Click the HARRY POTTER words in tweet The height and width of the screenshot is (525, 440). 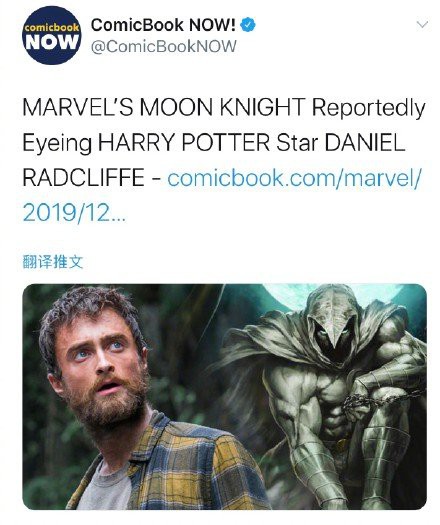pyautogui.click(x=184, y=142)
